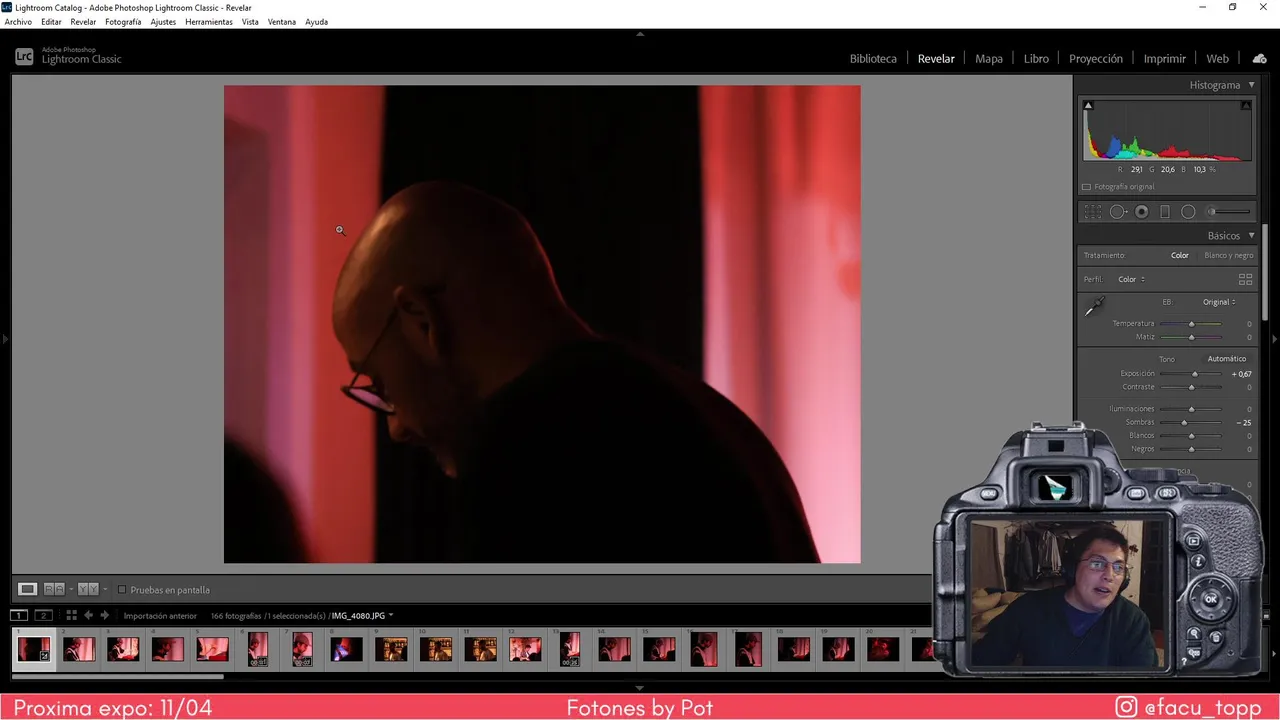Click the Automático tone button
This screenshot has width=1280, height=720.
(1227, 359)
